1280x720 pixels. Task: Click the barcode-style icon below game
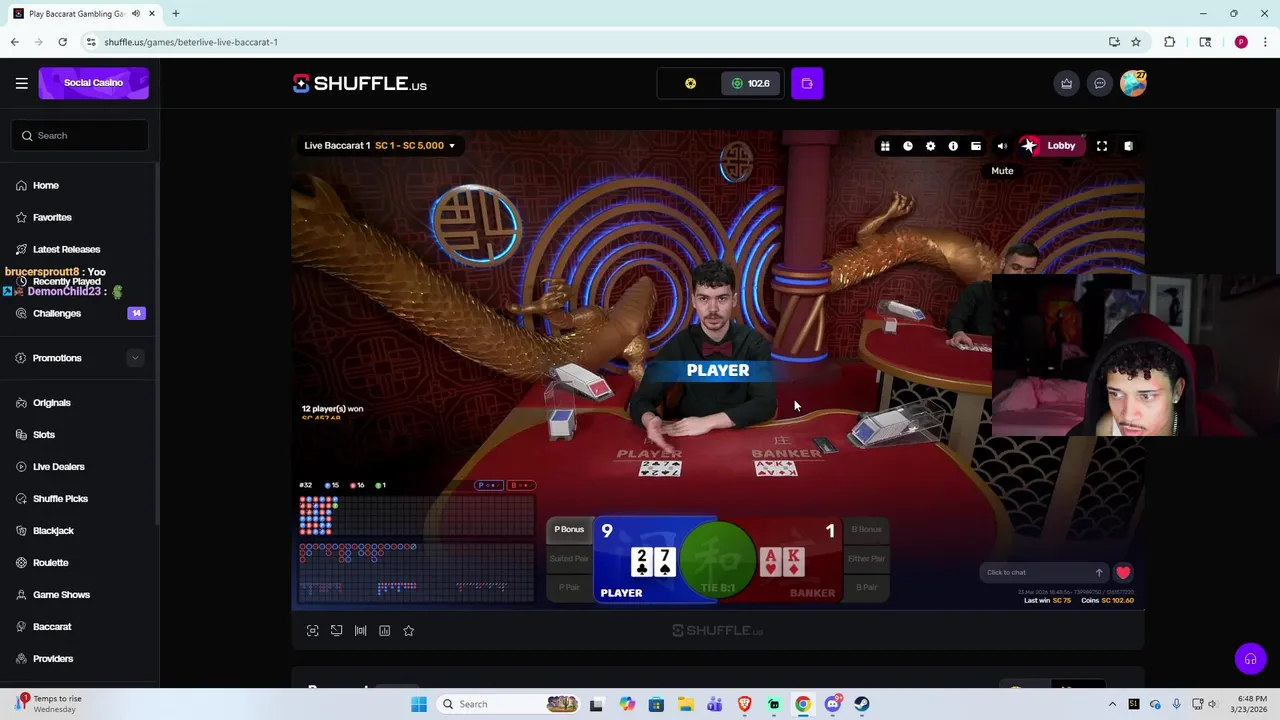click(x=360, y=631)
